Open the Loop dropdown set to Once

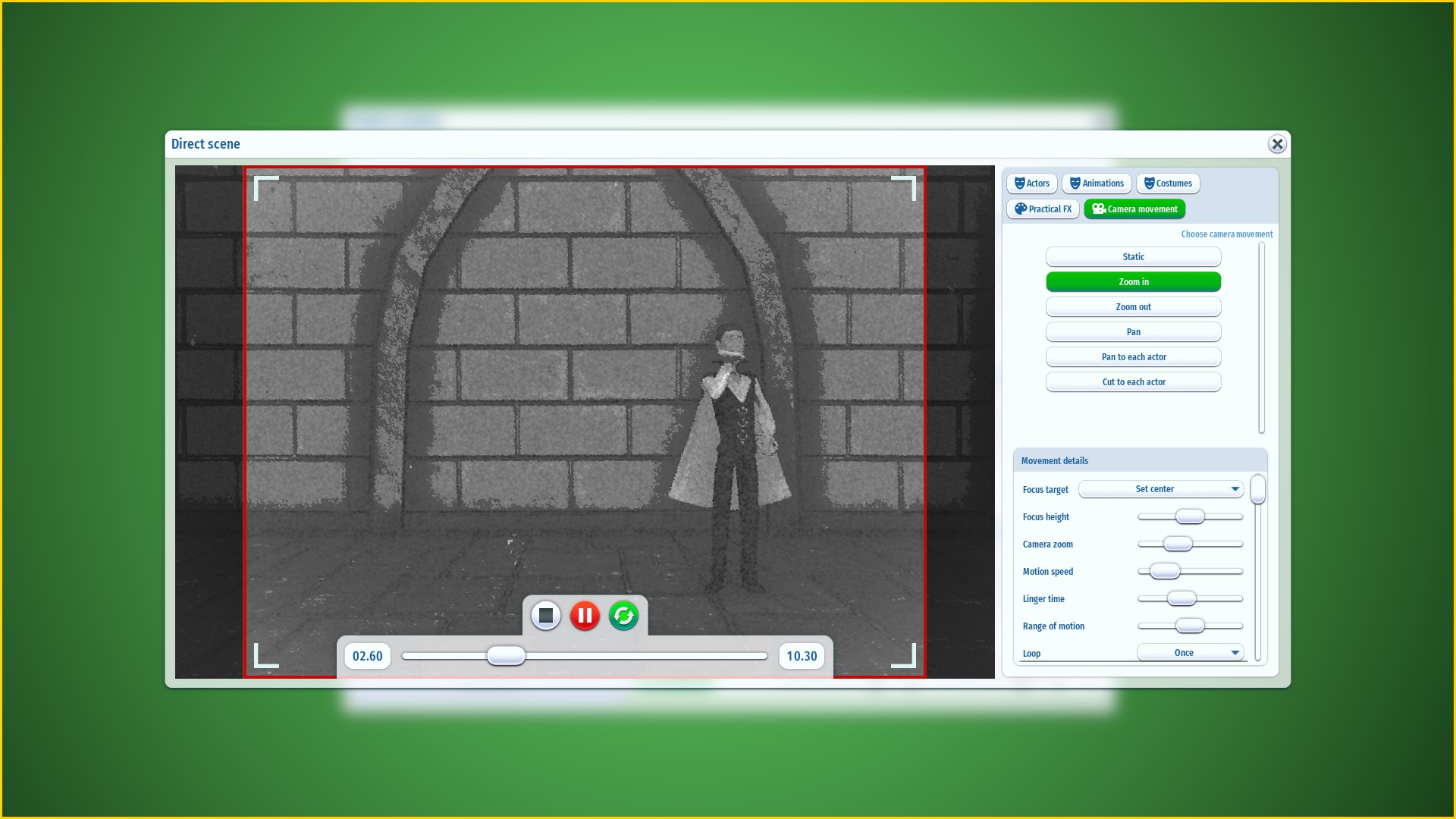click(x=1191, y=653)
